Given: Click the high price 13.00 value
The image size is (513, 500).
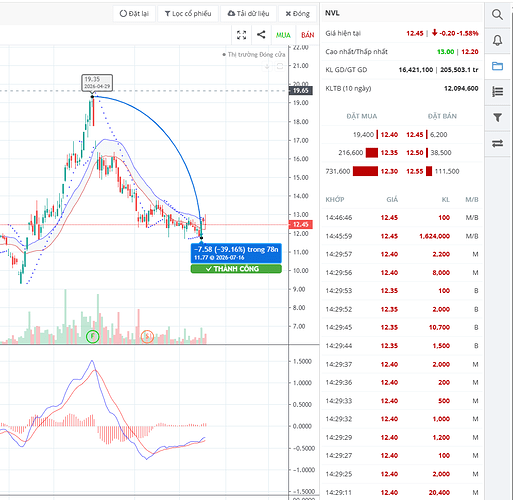Looking at the screenshot, I should pos(445,52).
